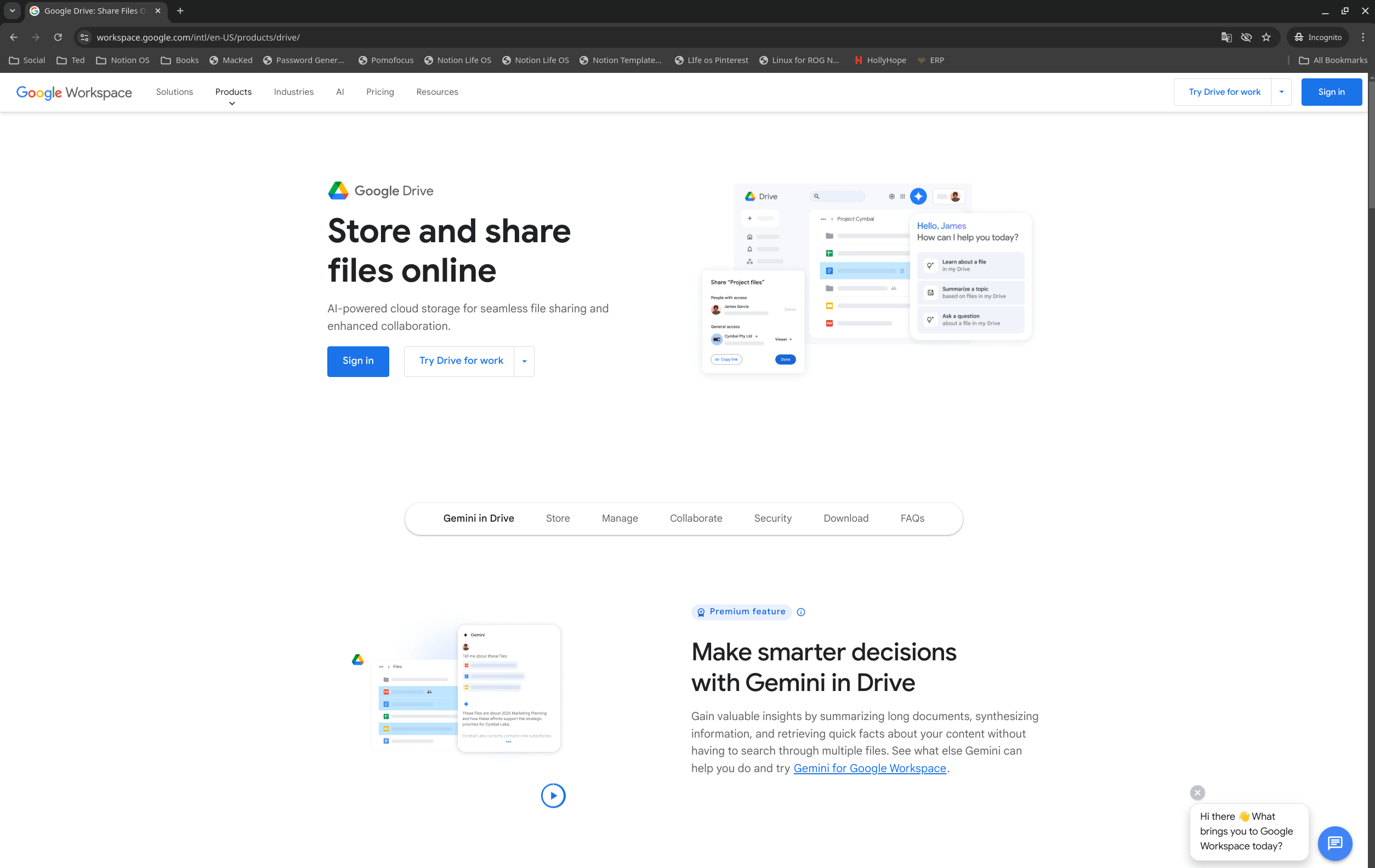Click the chat bubble icon
Viewport: 1375px width, 868px height.
1334,842
